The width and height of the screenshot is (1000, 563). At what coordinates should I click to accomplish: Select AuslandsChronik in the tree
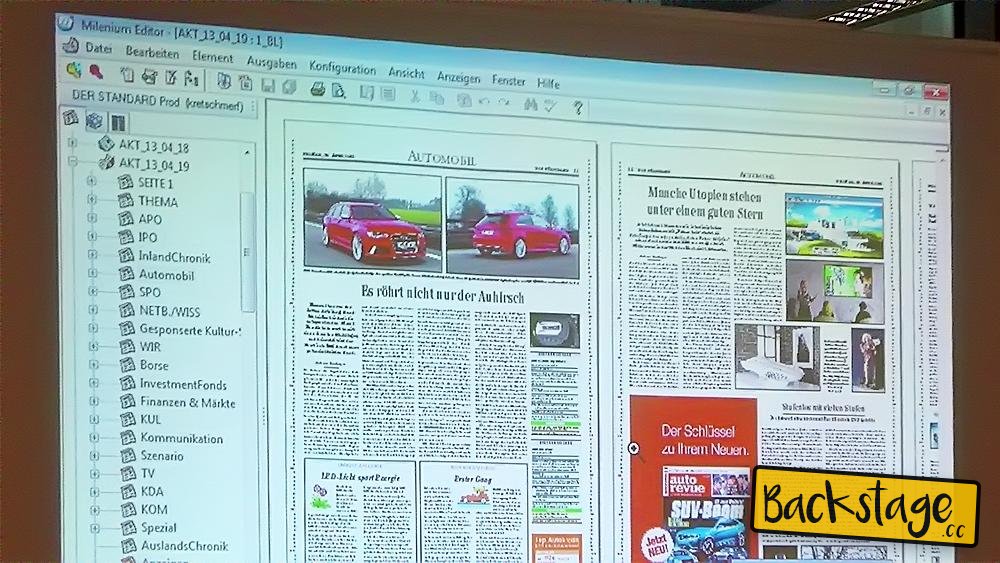[185, 546]
